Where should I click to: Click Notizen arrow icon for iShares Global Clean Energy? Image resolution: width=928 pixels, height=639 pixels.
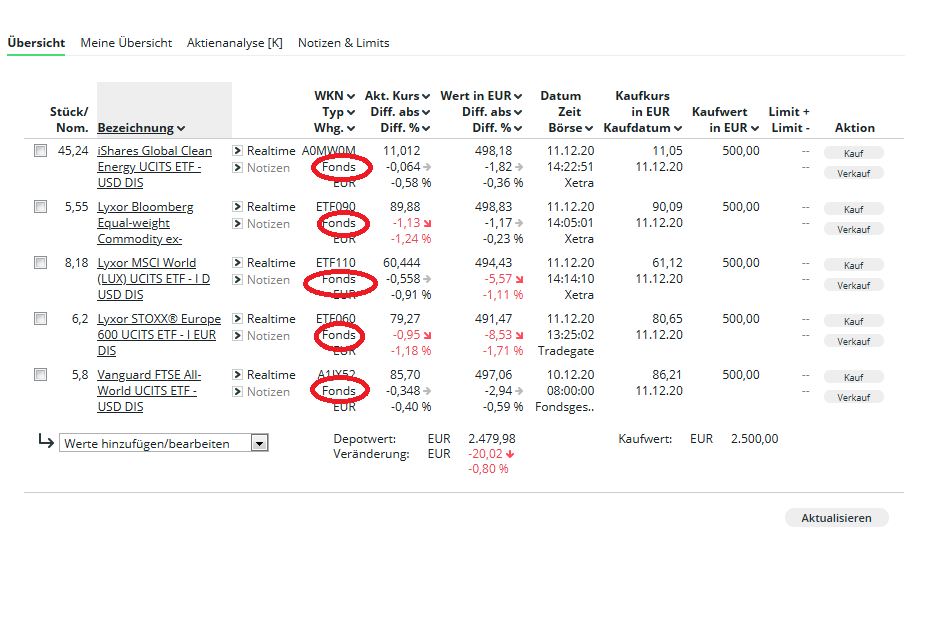click(x=237, y=168)
